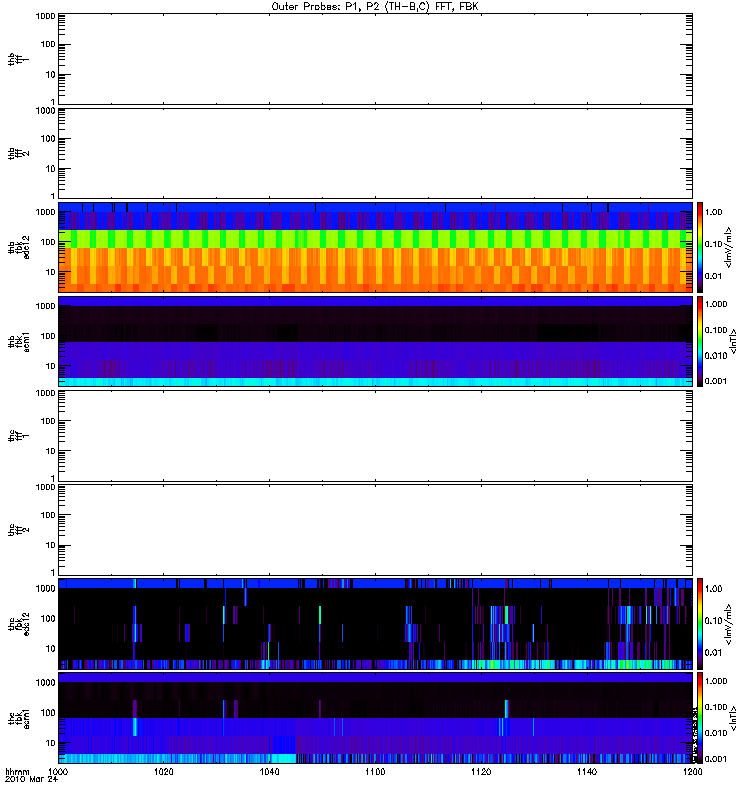Click the "10" y-tick of thc fff 1 panel
The image size is (750, 800).
pos(51,451)
